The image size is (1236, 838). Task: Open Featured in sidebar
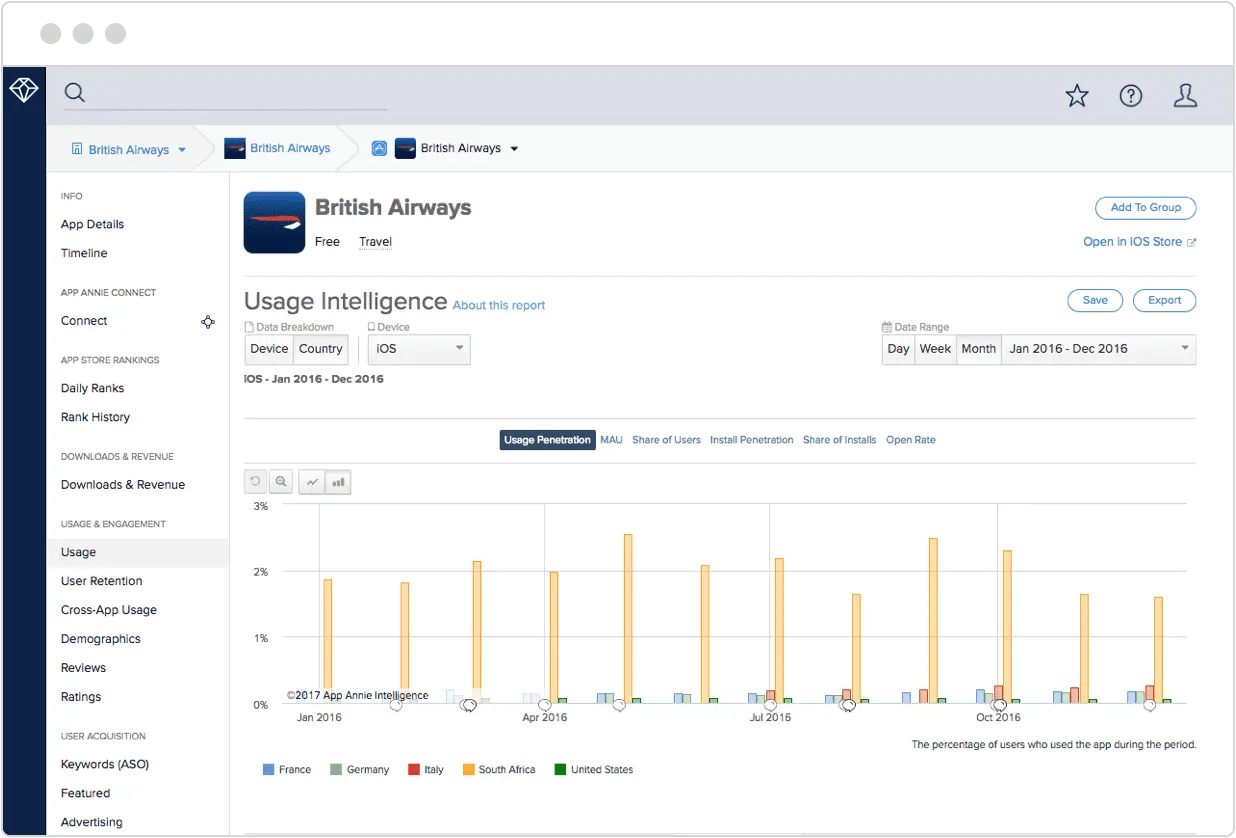[86, 794]
